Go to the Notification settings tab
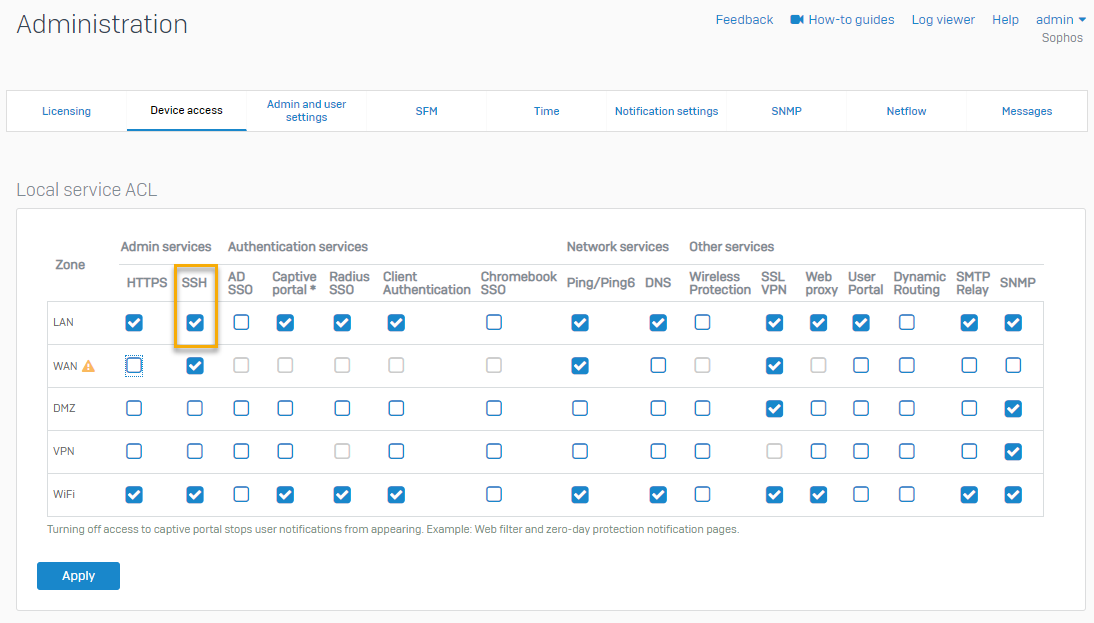 click(x=666, y=111)
